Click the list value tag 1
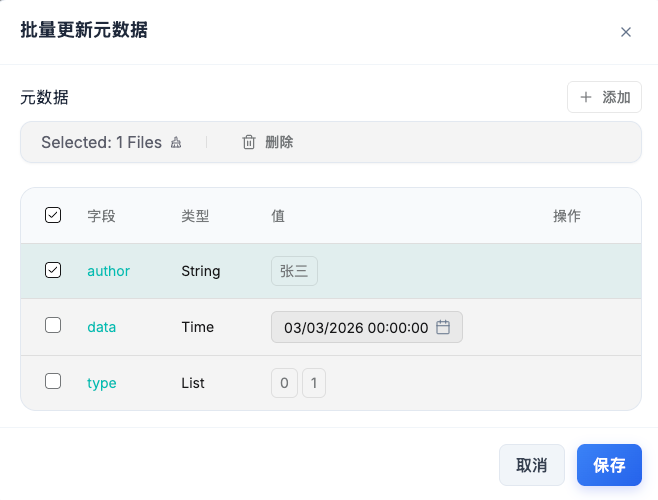658x500 pixels. (x=314, y=383)
